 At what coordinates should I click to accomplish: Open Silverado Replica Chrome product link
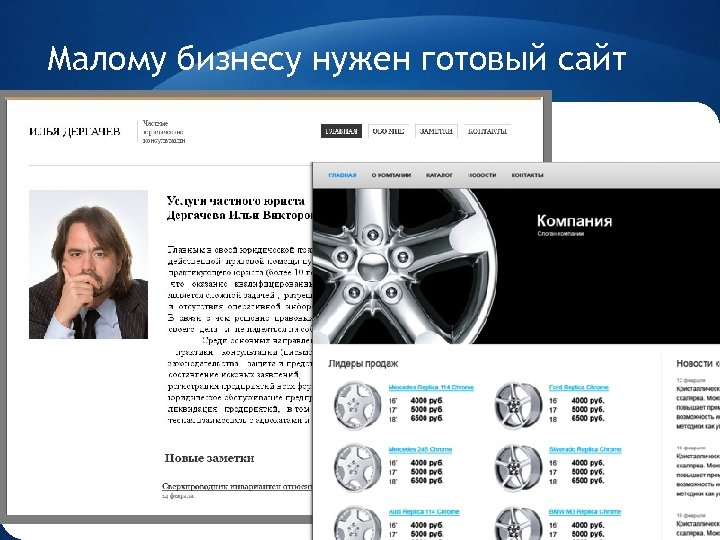(x=585, y=450)
